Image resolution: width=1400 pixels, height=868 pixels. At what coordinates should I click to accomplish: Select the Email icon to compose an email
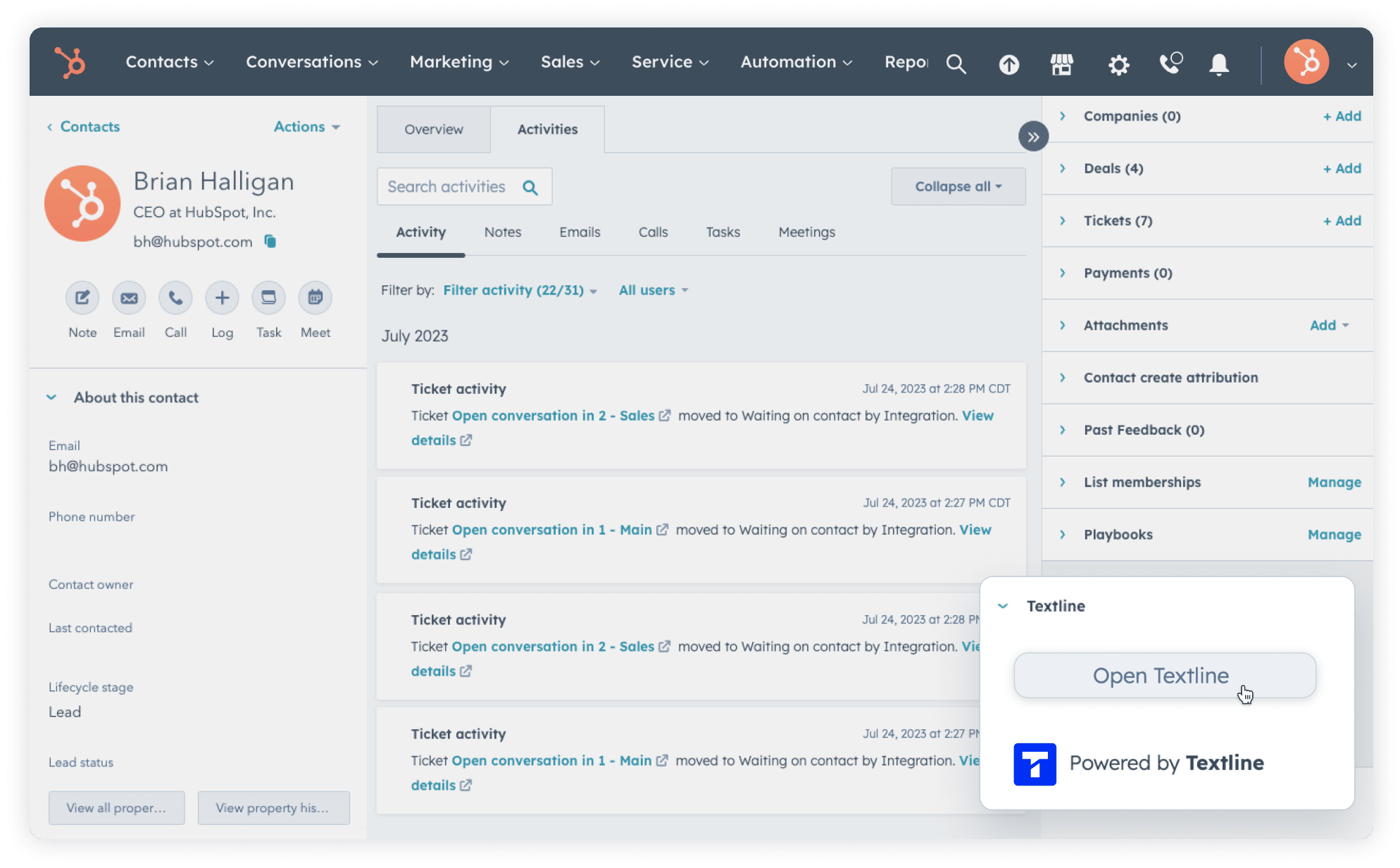[128, 297]
